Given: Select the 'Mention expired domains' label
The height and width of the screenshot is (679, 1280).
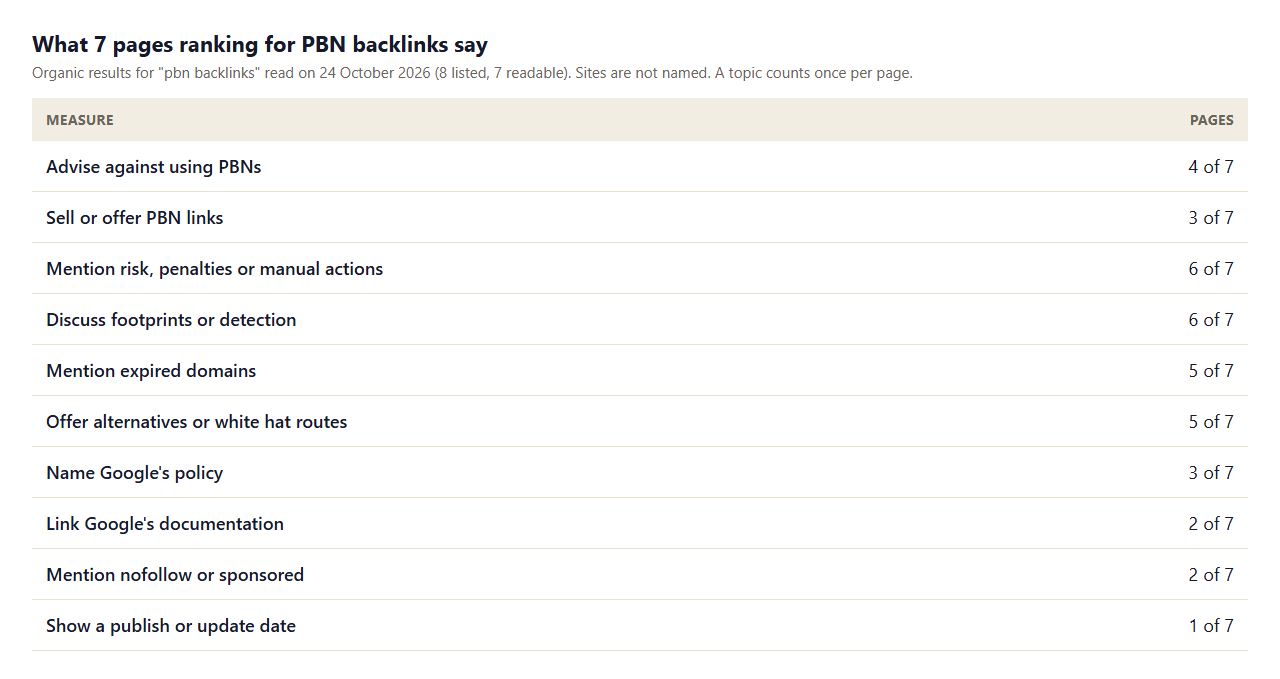Looking at the screenshot, I should [151, 371].
